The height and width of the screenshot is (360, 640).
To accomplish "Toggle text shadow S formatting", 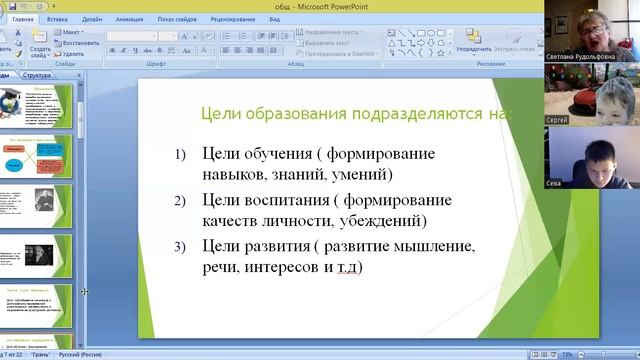I will 159,50.
